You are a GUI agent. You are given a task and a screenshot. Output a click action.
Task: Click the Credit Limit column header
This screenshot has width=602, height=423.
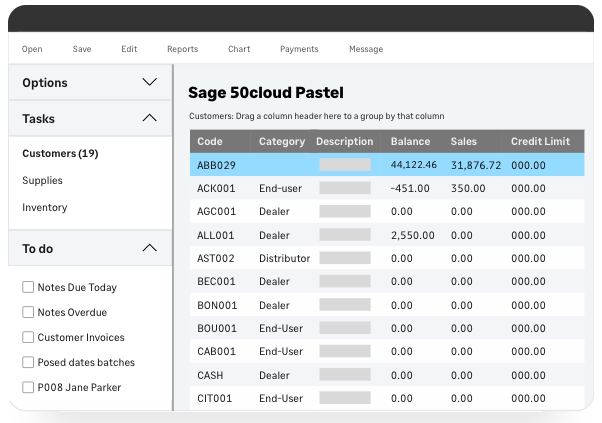point(540,142)
